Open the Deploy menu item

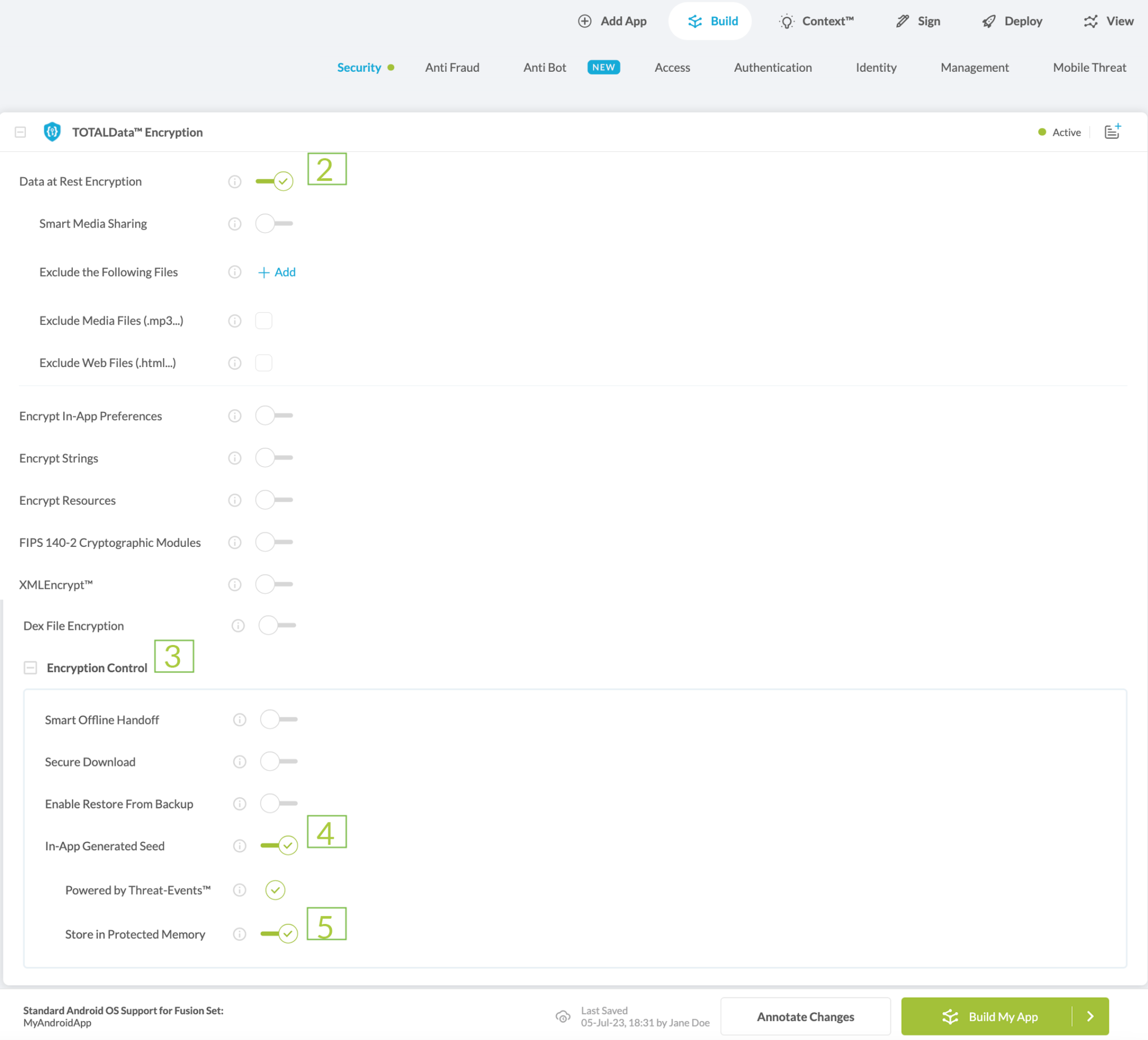[1012, 21]
